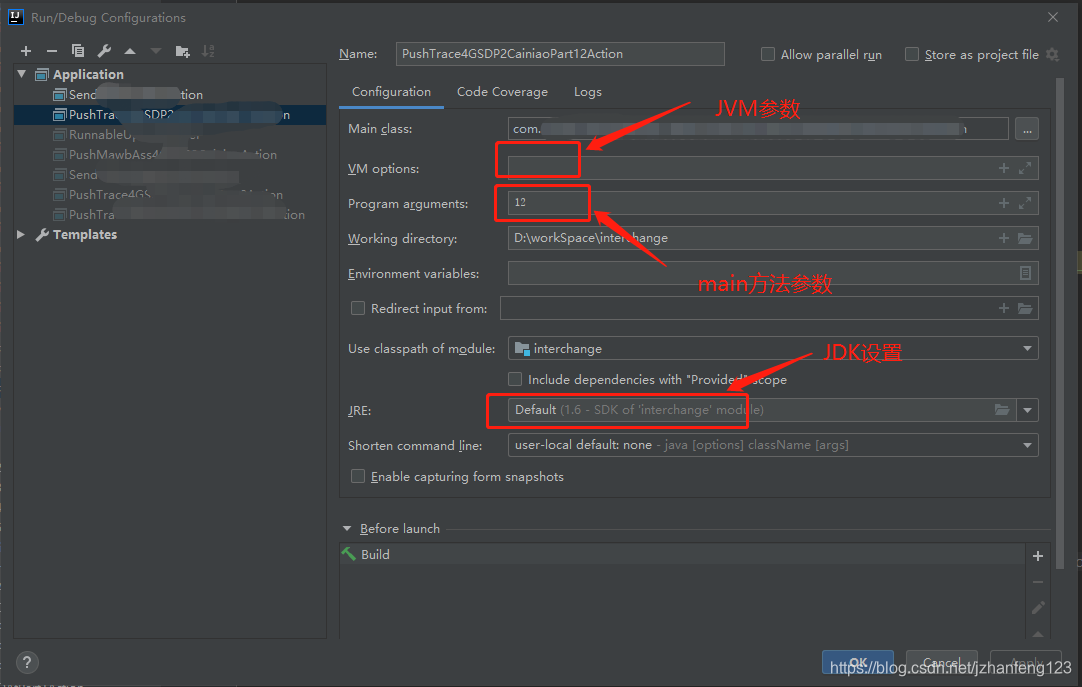Enable capturing form snapshots checkbox

pos(357,476)
